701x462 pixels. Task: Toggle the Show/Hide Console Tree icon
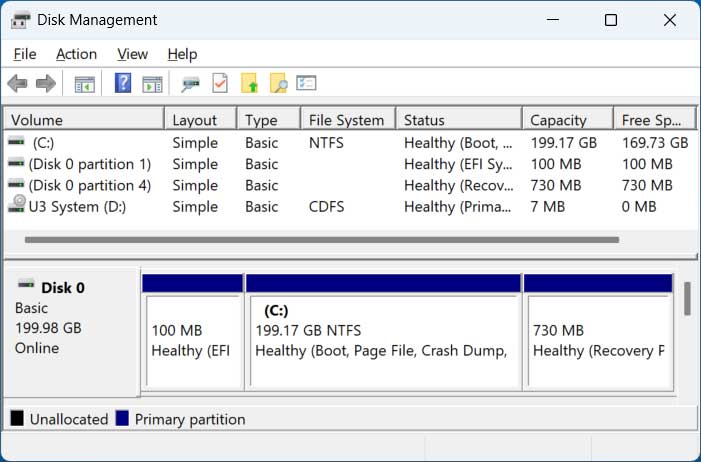(85, 84)
